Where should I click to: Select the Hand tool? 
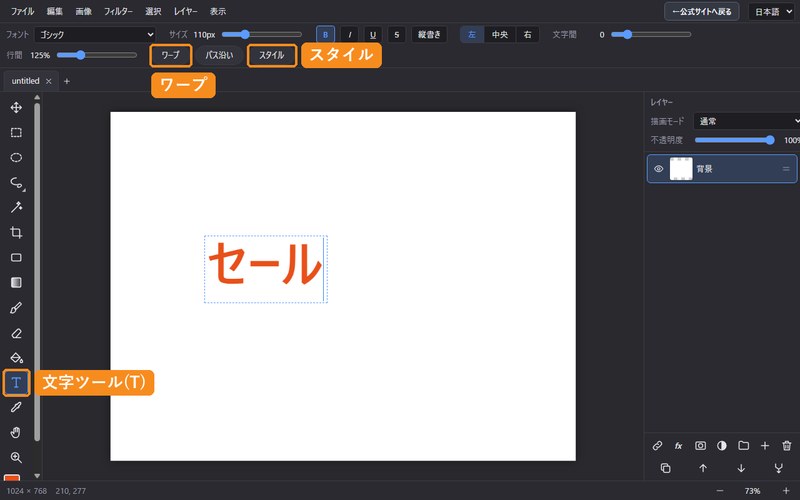[x=16, y=433]
